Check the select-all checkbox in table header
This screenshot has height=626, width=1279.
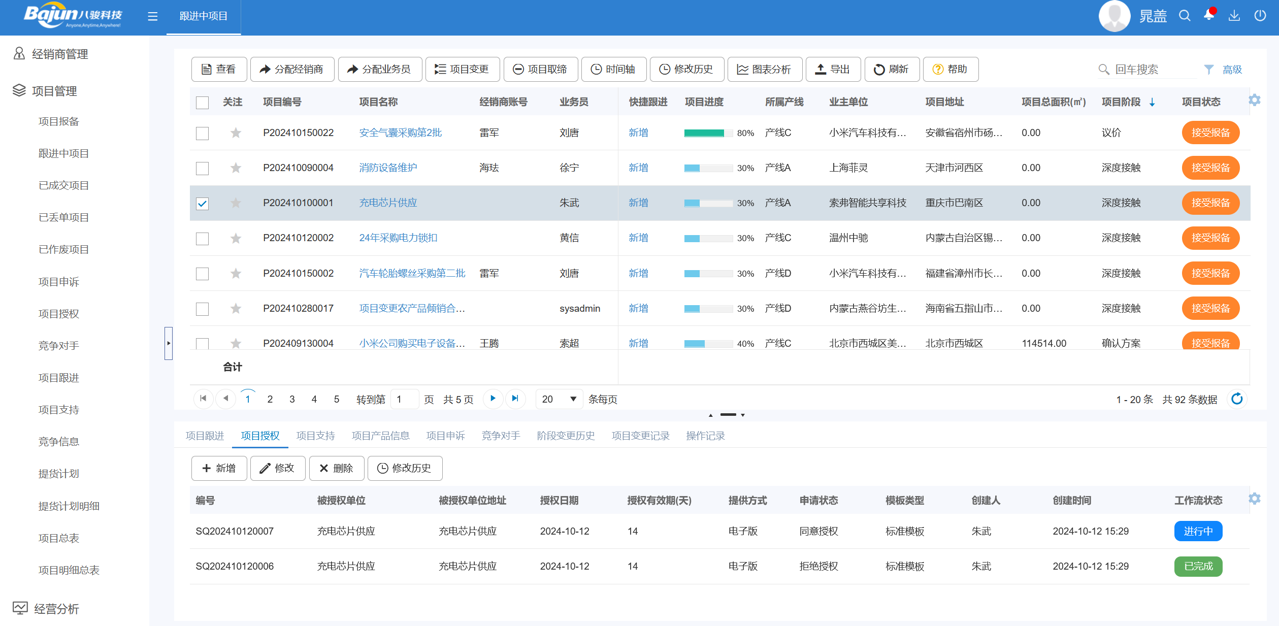[200, 101]
